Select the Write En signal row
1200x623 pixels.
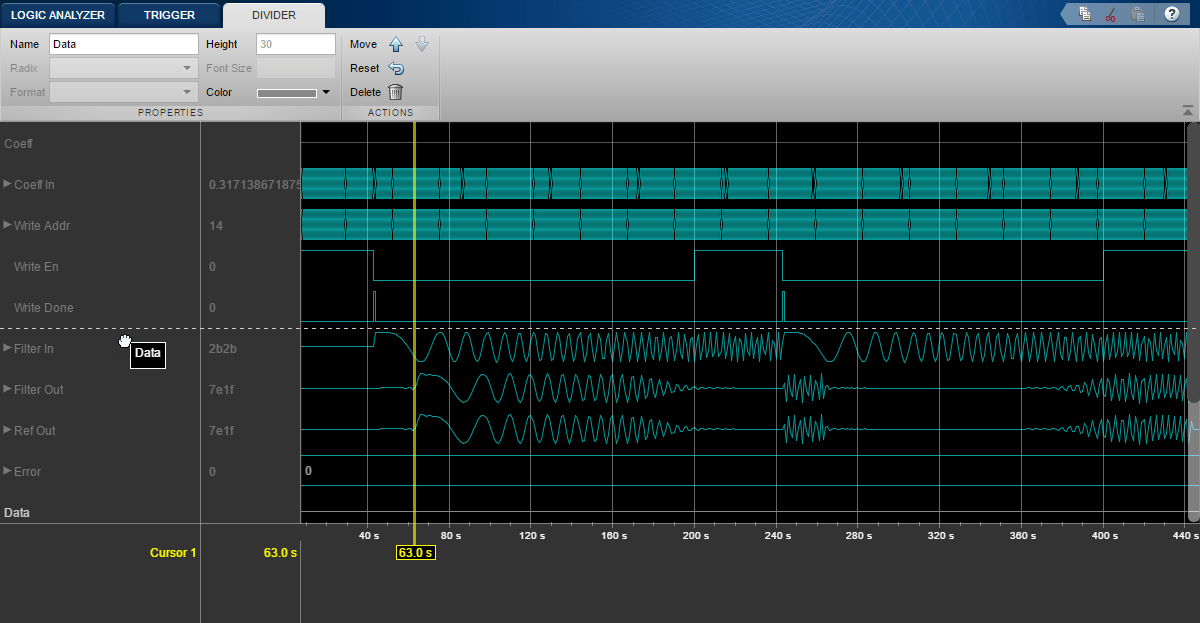point(43,267)
